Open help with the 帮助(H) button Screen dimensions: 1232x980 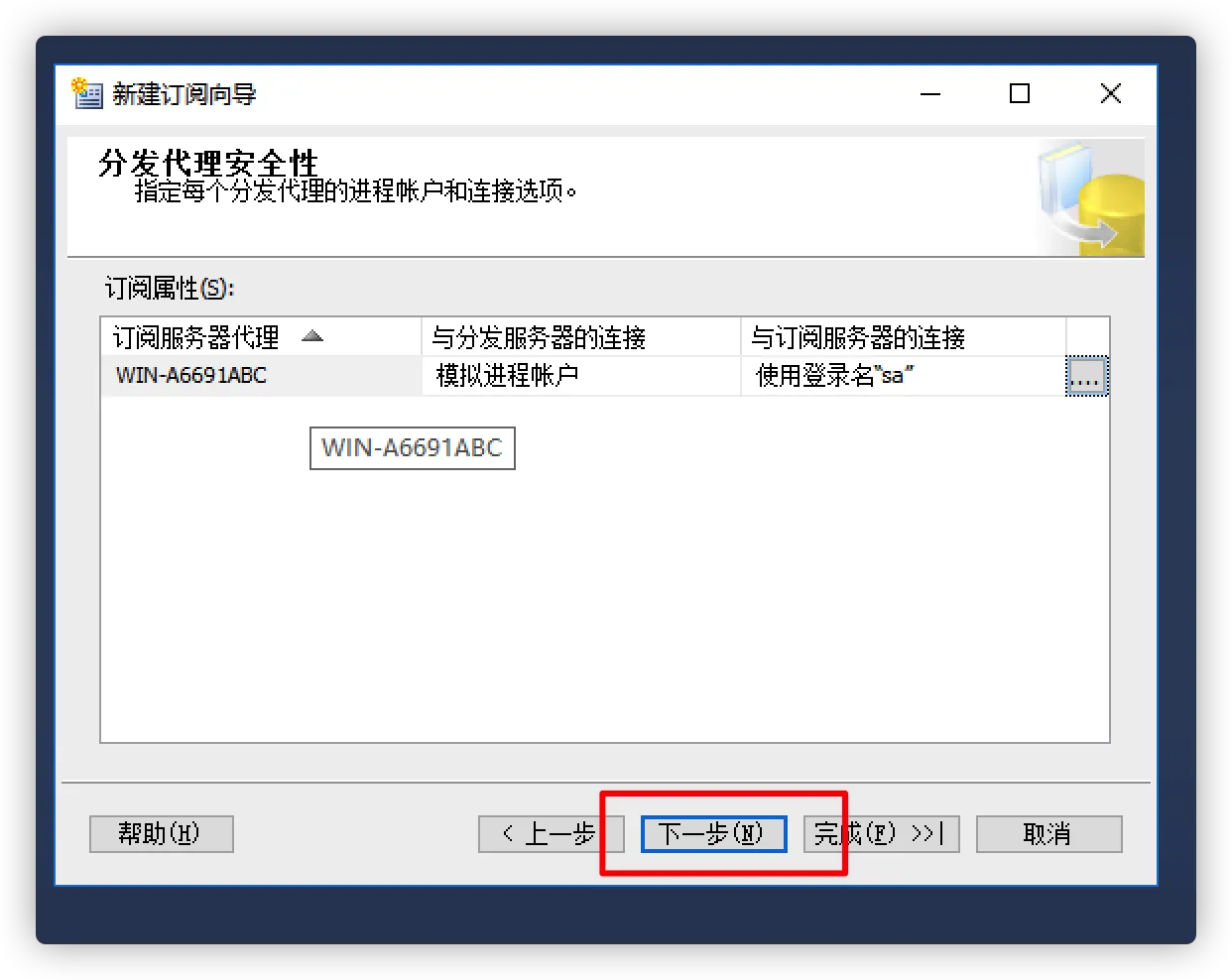coord(162,834)
